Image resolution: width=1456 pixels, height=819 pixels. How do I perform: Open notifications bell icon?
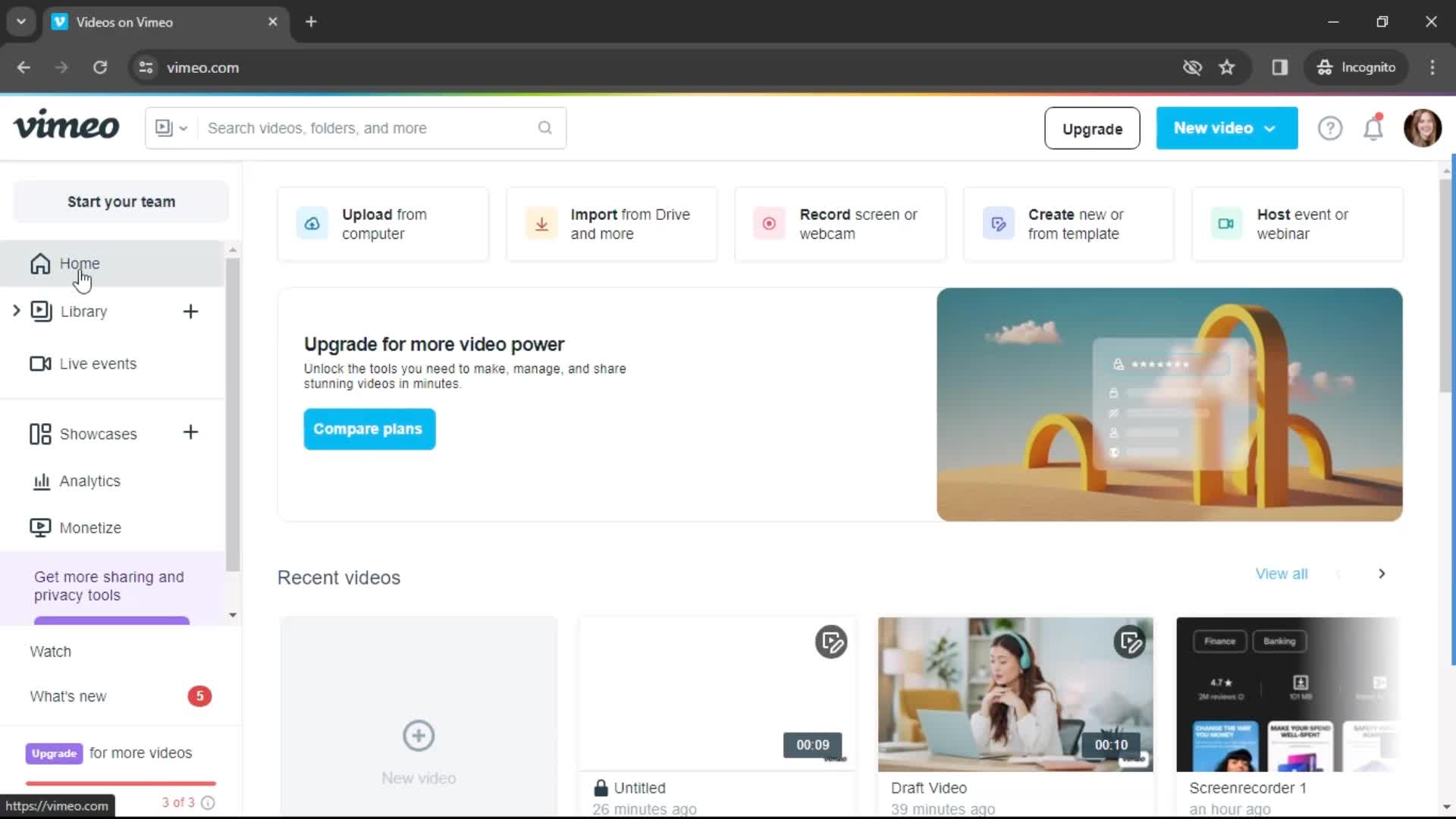(x=1373, y=128)
